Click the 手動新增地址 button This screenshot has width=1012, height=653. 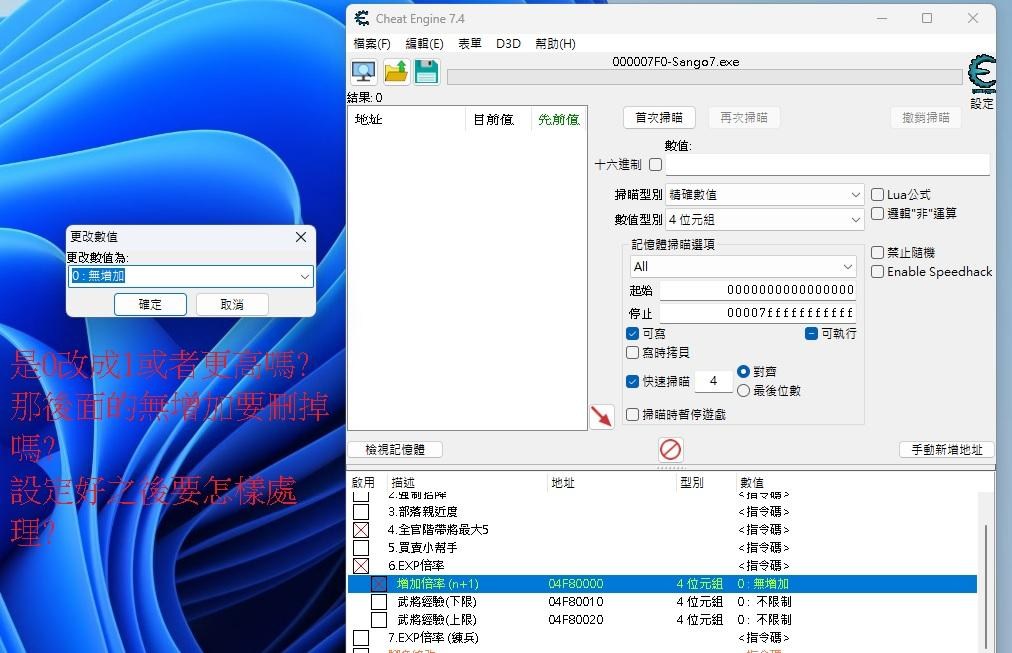click(x=947, y=449)
